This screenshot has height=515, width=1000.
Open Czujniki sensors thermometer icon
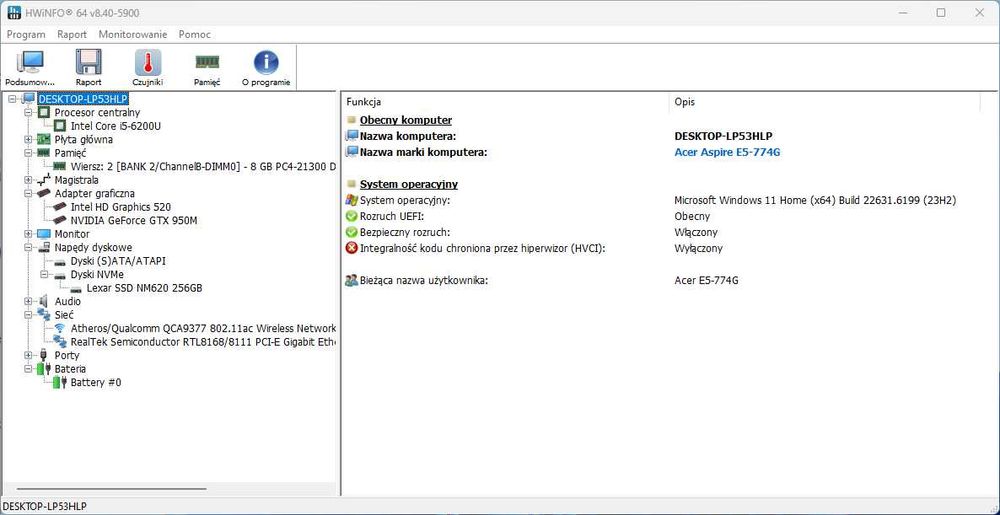point(148,62)
